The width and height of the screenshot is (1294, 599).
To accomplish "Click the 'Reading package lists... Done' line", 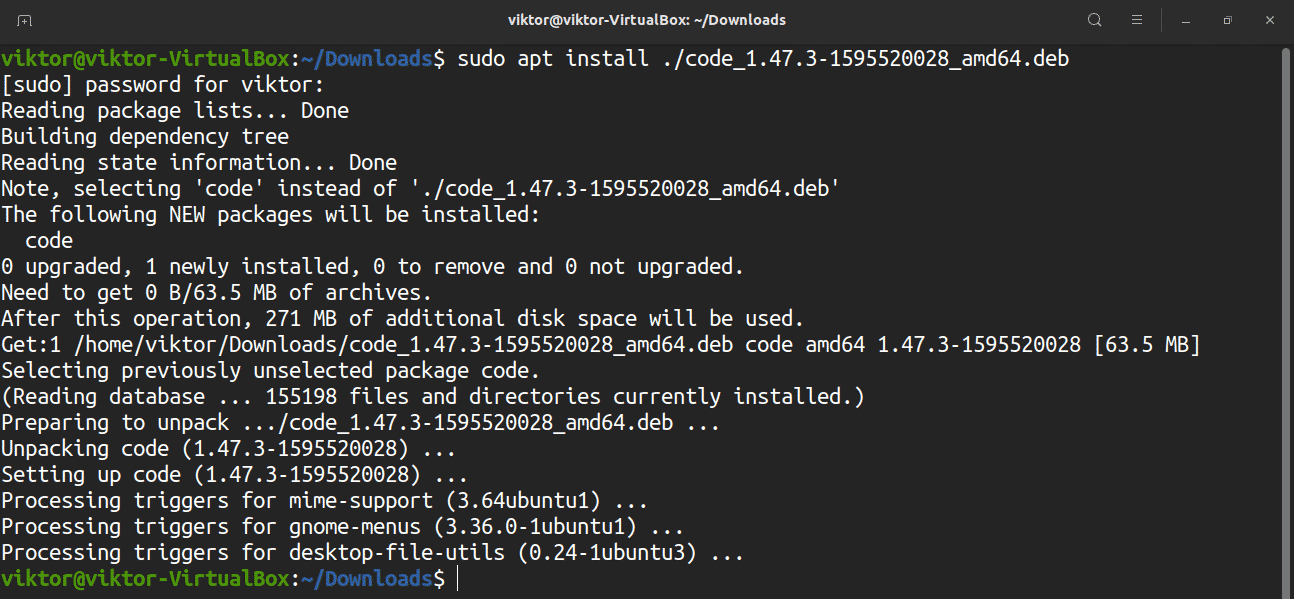I will pos(175,111).
